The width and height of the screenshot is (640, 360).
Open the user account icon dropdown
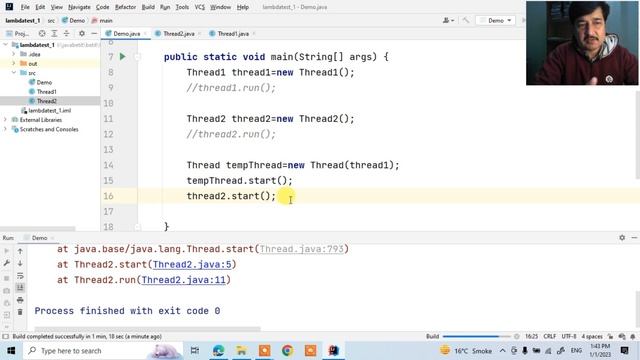448,20
